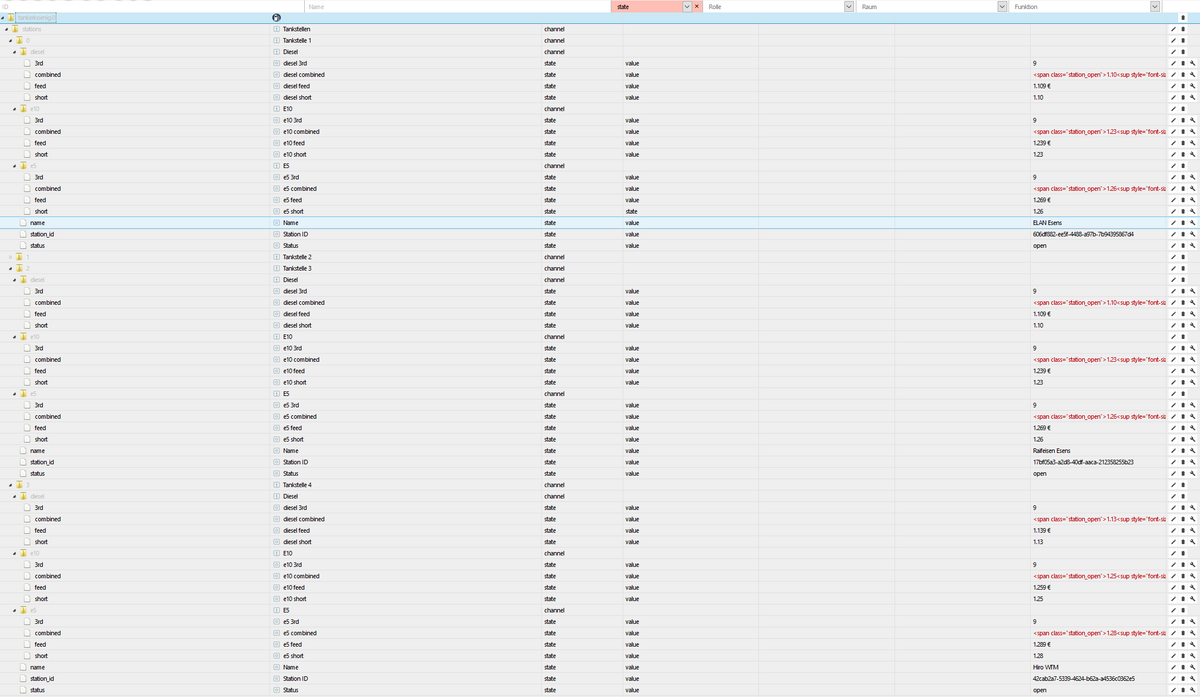
Task: Delete the Tankstelle 4 channel
Action: coord(1183,485)
